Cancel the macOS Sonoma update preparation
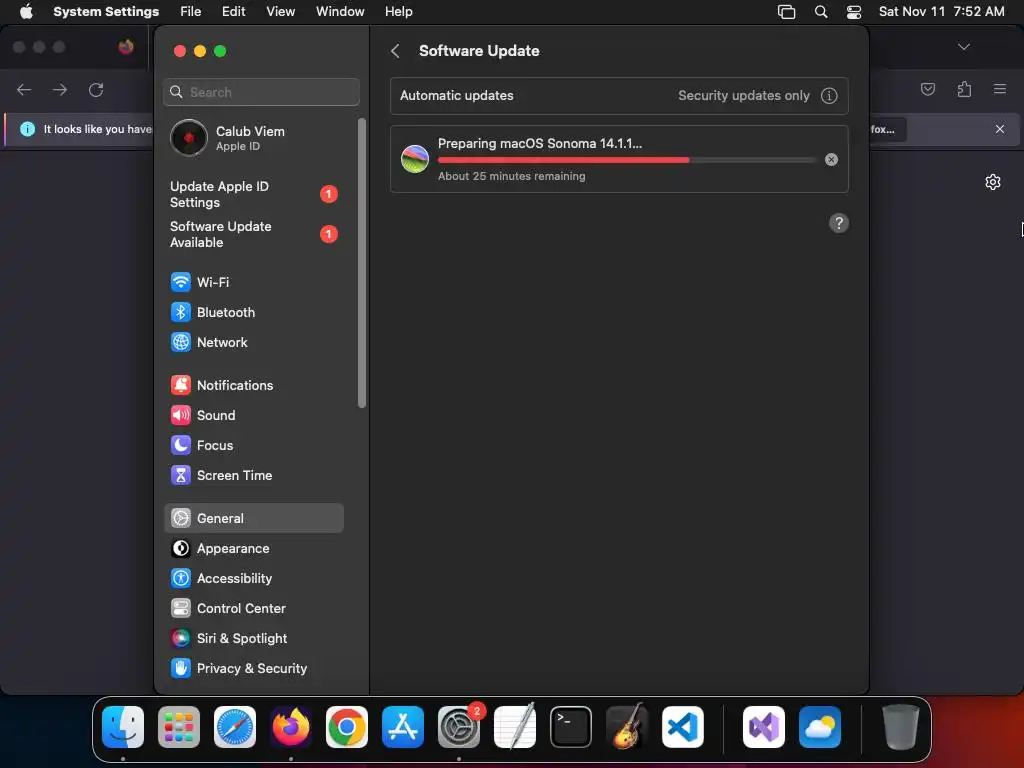 (831, 159)
